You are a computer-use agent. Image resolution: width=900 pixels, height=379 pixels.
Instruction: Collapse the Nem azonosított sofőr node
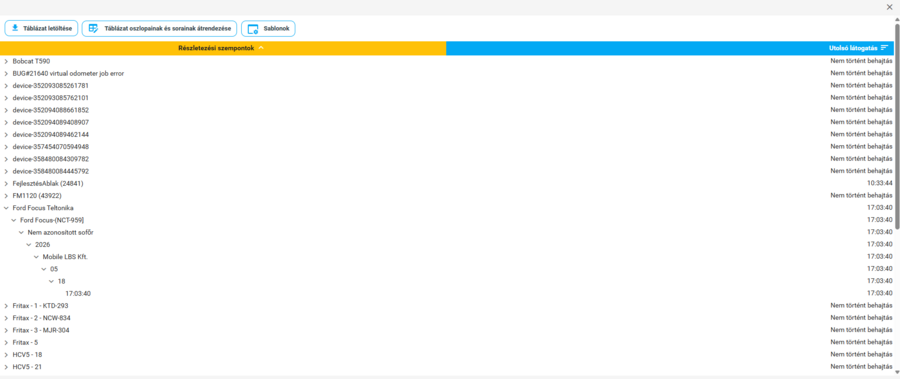(x=21, y=233)
